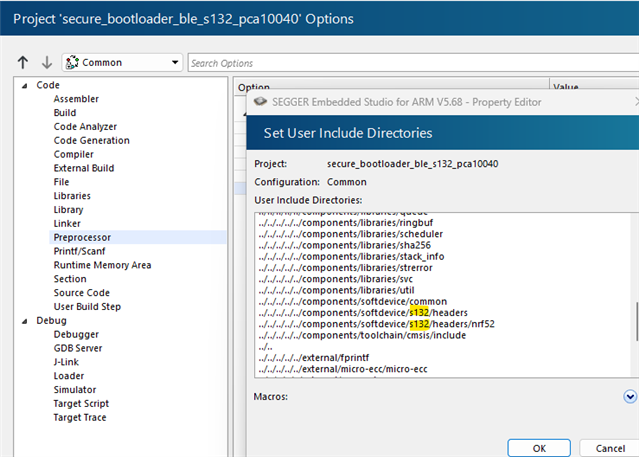639x457 pixels.
Task: Click the Search Options input field
Action: [413, 63]
